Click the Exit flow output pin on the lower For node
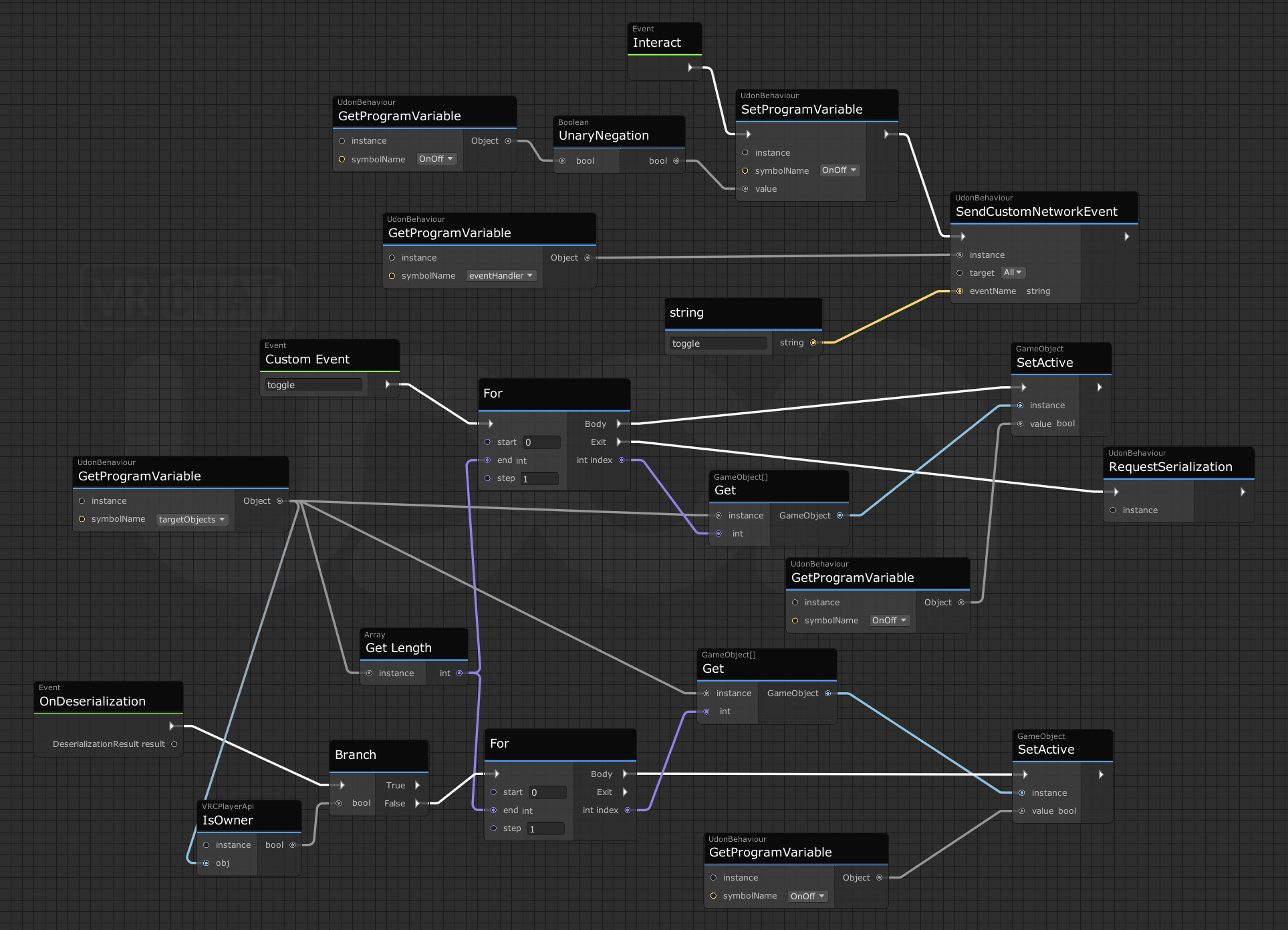 [625, 792]
